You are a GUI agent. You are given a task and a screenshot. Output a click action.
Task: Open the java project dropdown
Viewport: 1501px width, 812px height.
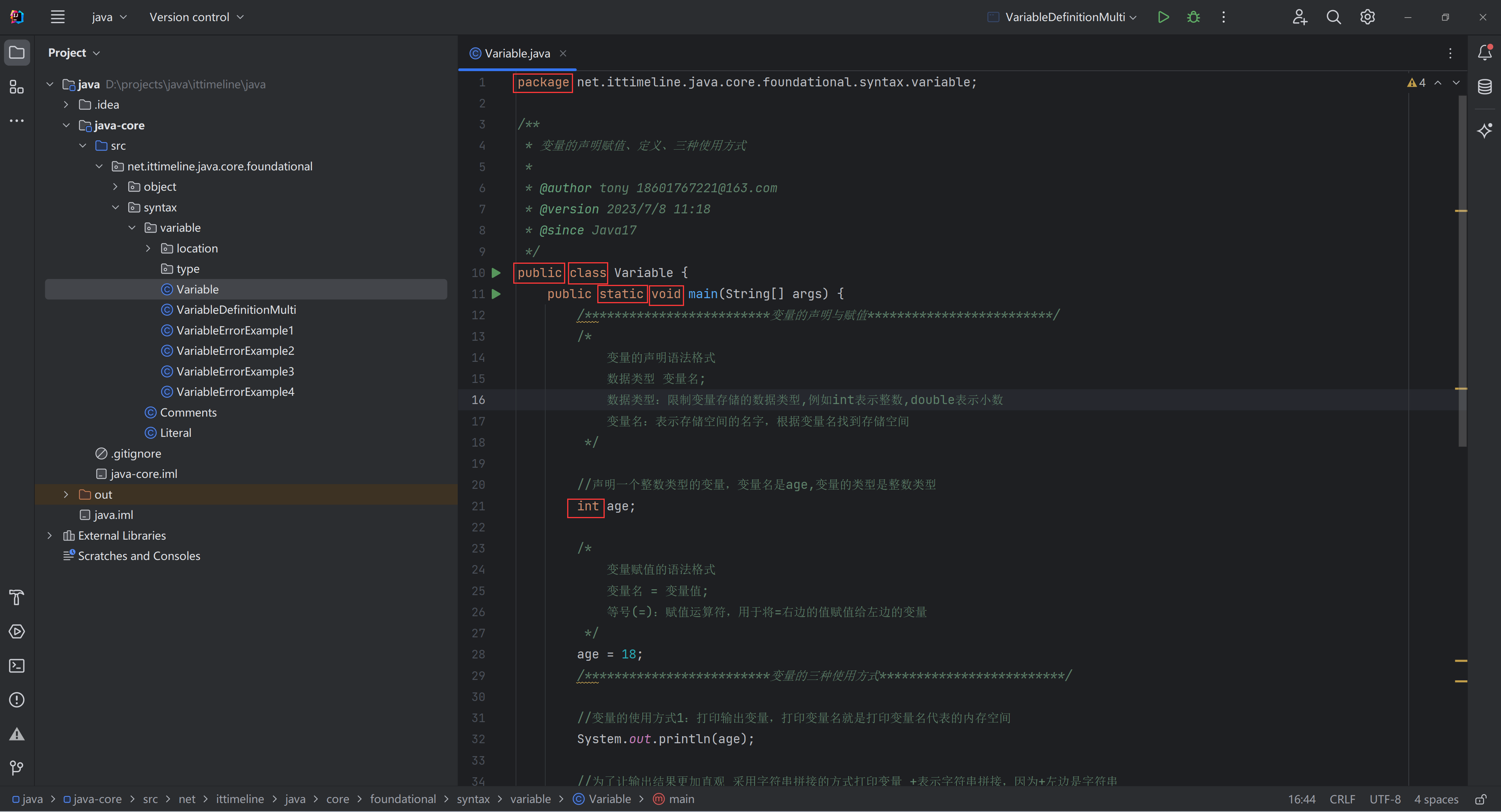[109, 17]
